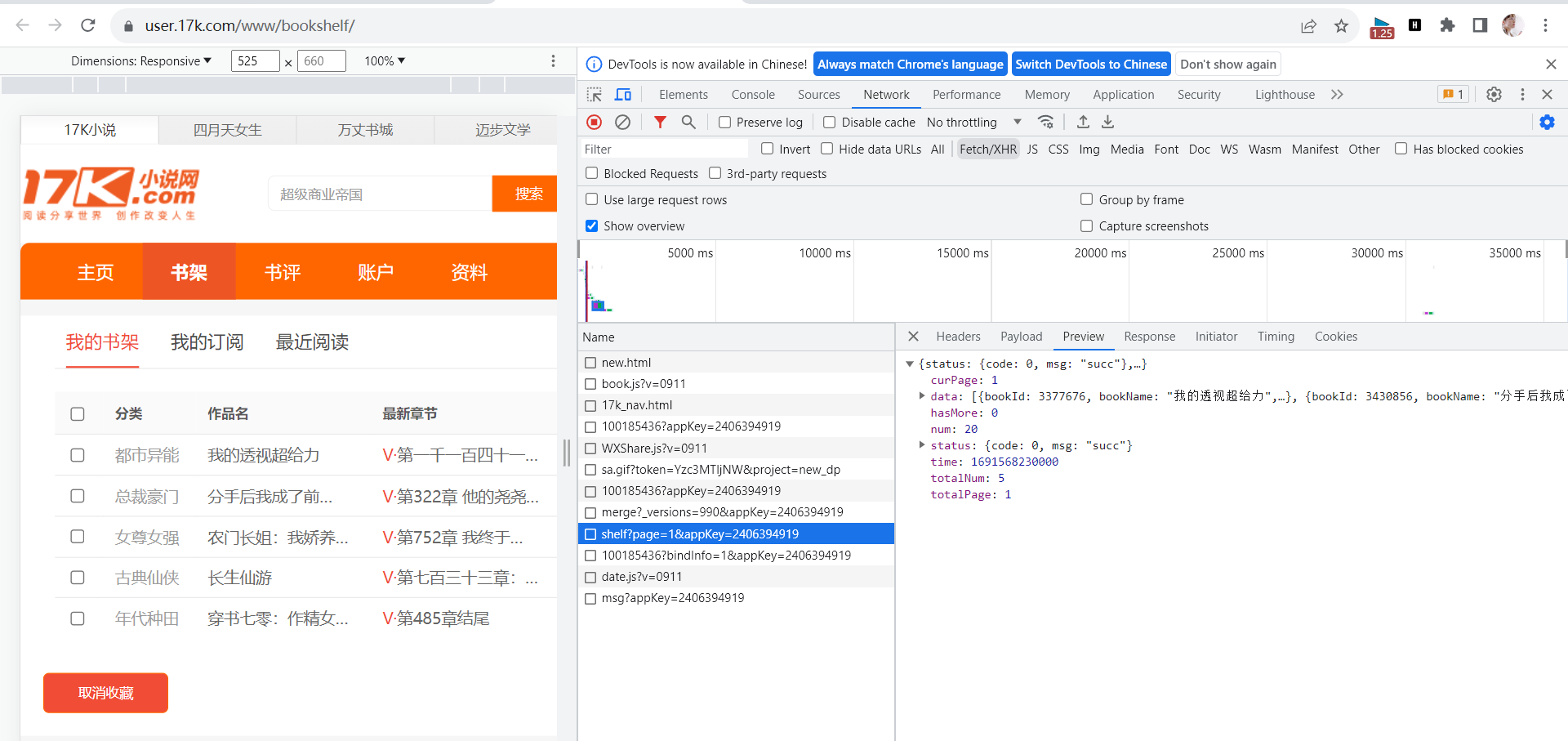
Task: Open the Headers tab of the request
Action: [958, 337]
